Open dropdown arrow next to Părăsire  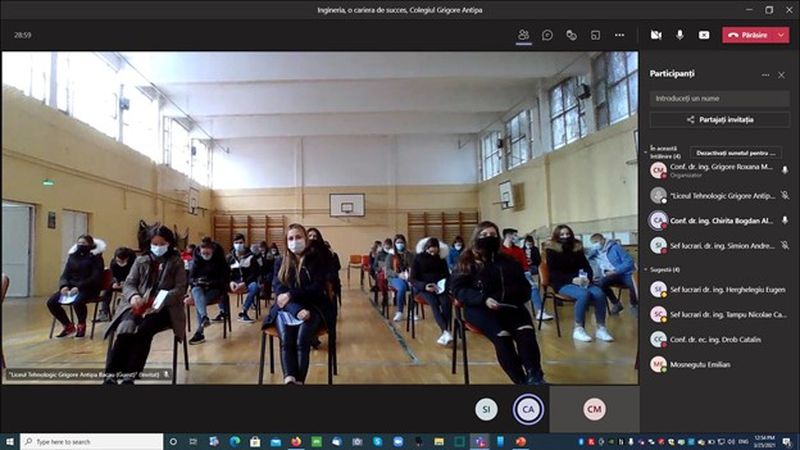(782, 34)
